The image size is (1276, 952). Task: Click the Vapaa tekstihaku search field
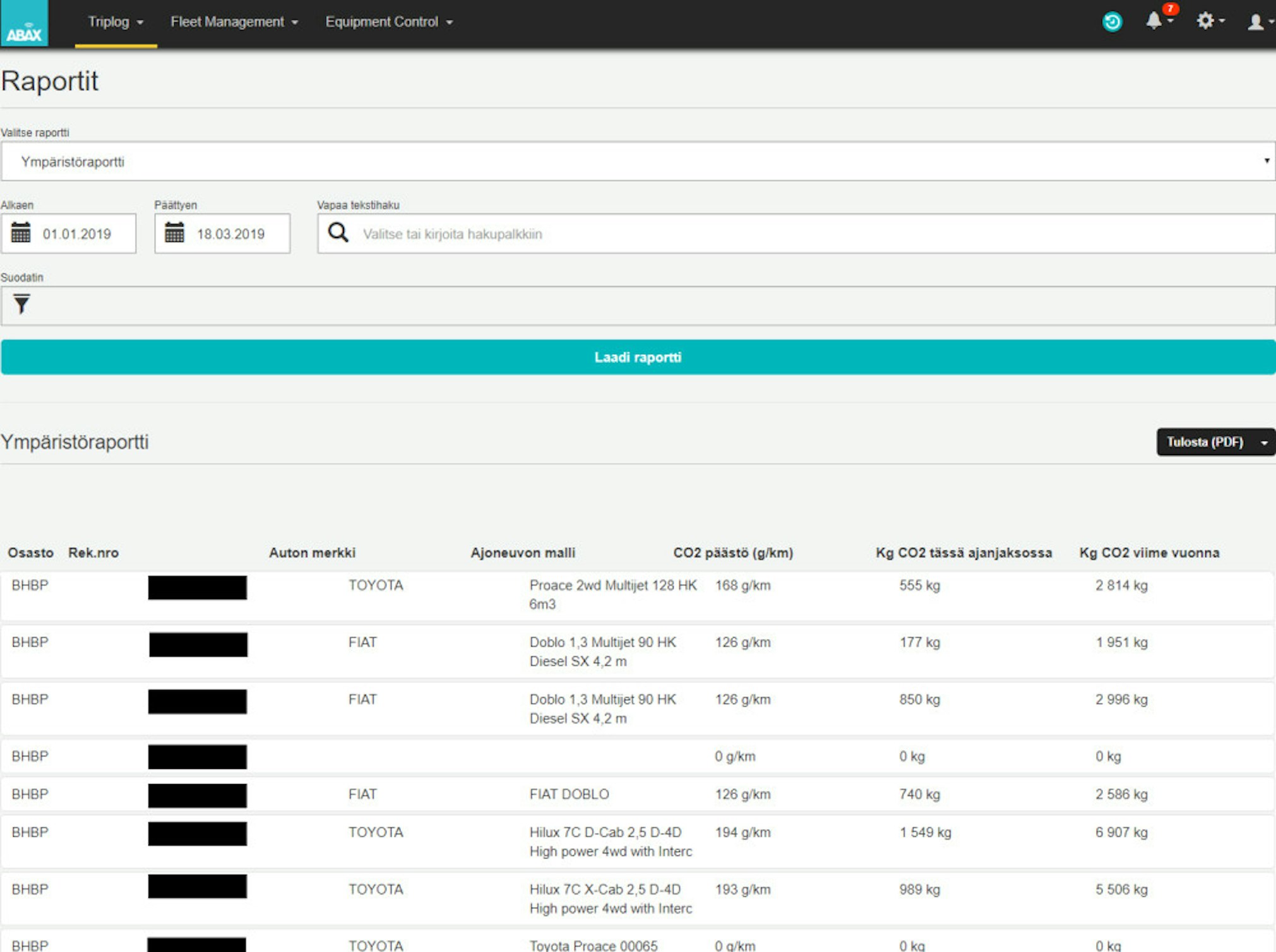[x=796, y=234]
